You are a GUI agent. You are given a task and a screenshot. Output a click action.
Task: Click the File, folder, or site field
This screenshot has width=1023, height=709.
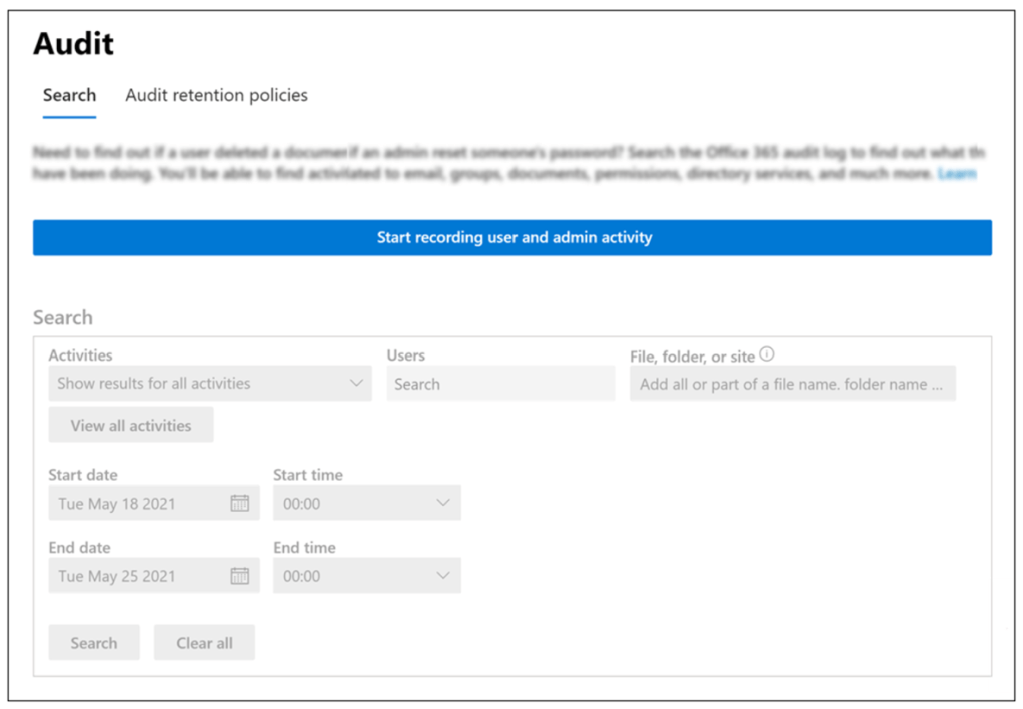tap(792, 384)
